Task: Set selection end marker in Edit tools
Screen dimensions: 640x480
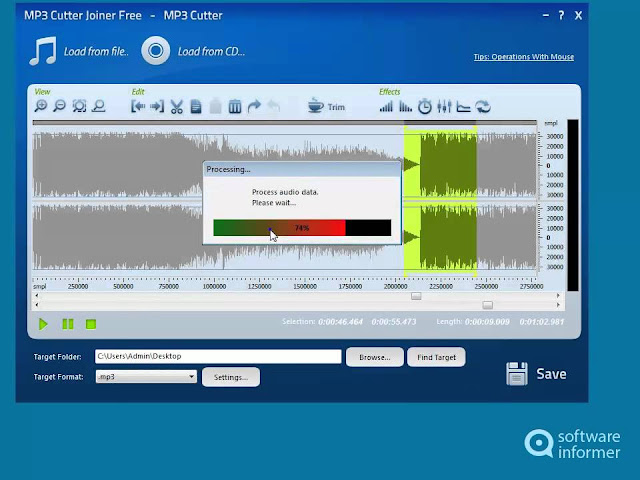Action: tap(157, 107)
